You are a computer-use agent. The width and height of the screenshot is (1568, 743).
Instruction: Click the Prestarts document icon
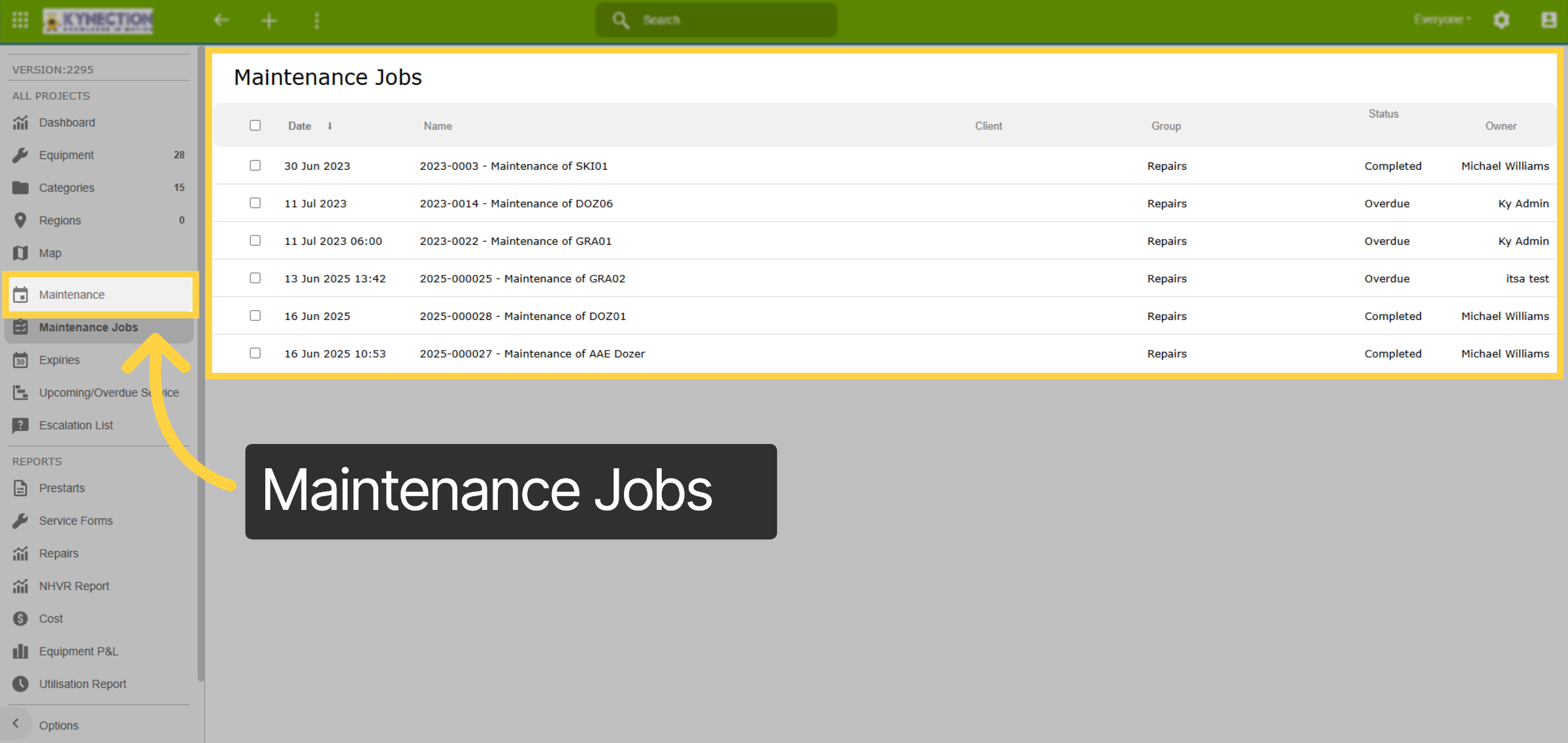tap(21, 488)
